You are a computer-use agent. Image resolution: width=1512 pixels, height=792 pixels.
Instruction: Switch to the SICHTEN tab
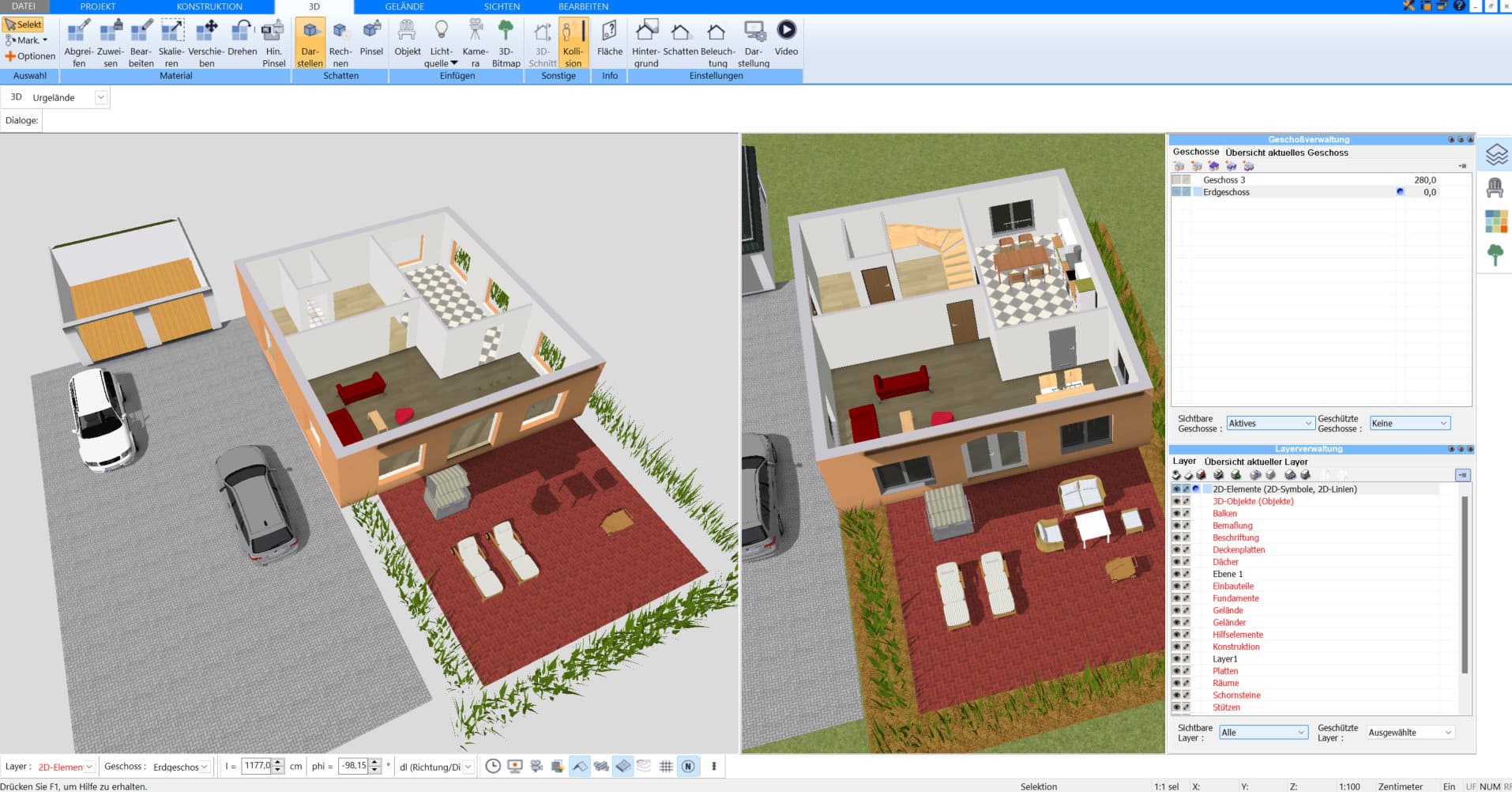tap(502, 6)
